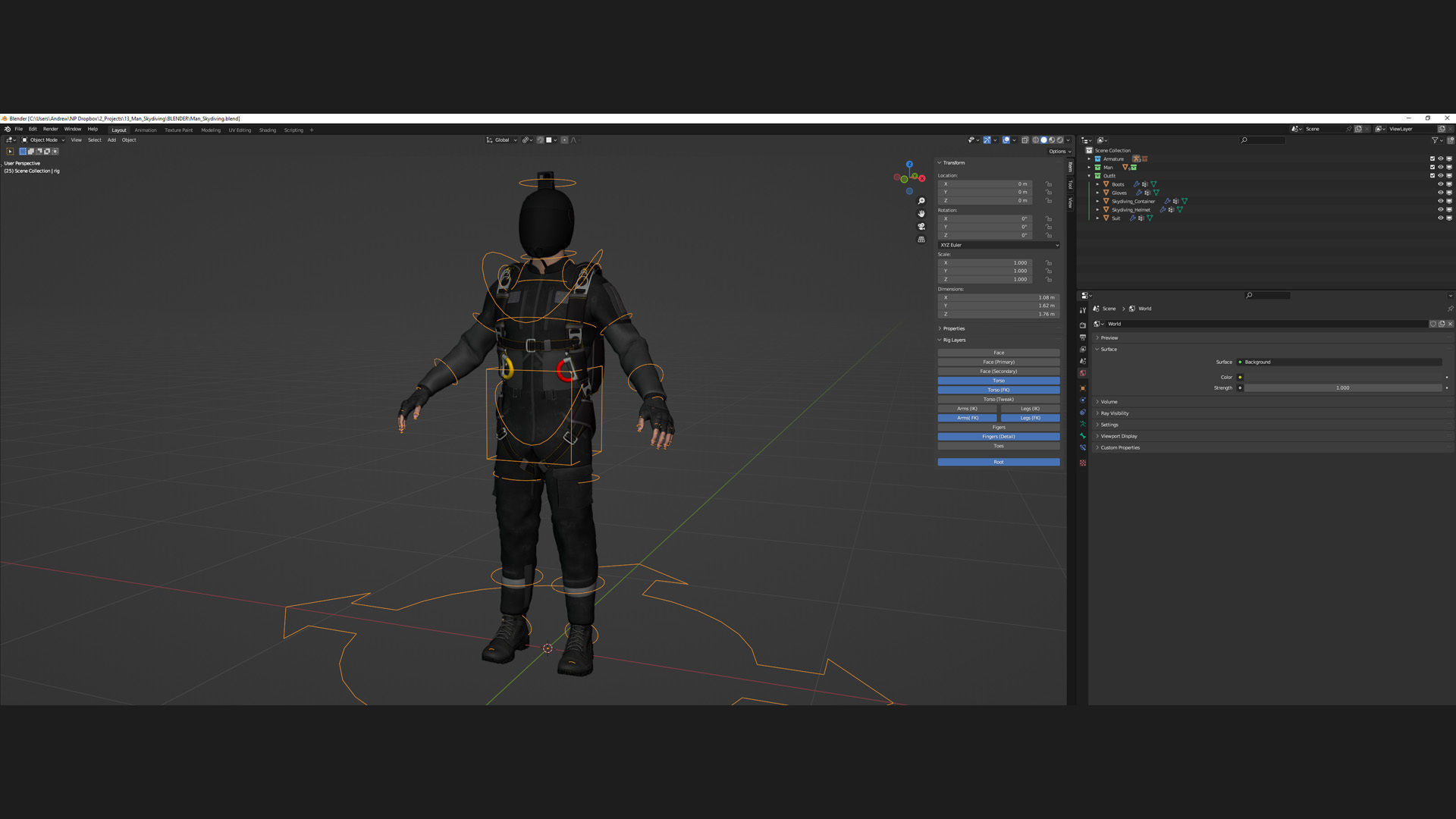Switch to the Animation workspace tab
This screenshot has height=819, width=1456.
[x=146, y=130]
